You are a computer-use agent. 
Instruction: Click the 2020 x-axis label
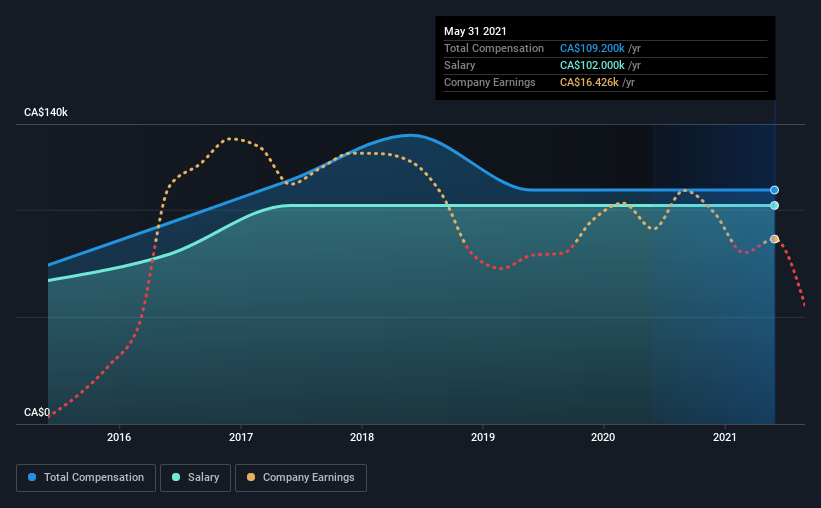(603, 437)
